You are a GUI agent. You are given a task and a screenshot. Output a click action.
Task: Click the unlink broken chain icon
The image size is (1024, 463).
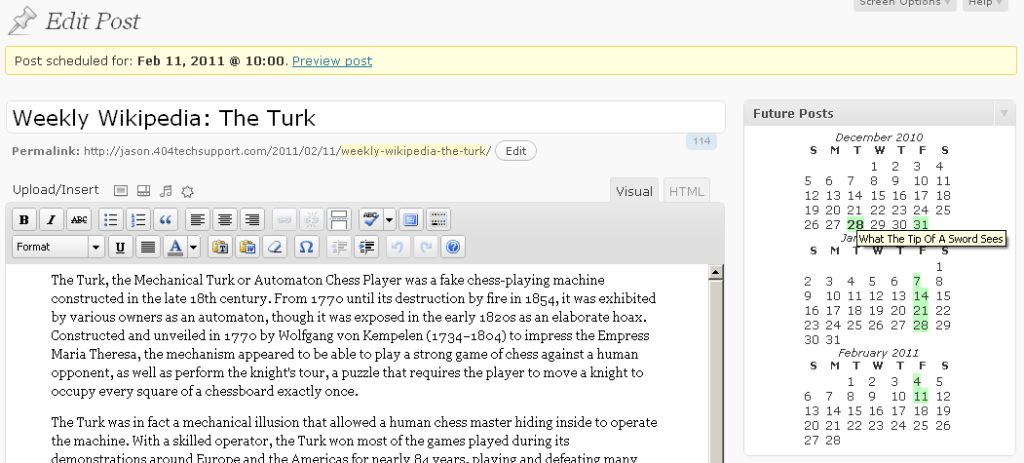click(312, 220)
